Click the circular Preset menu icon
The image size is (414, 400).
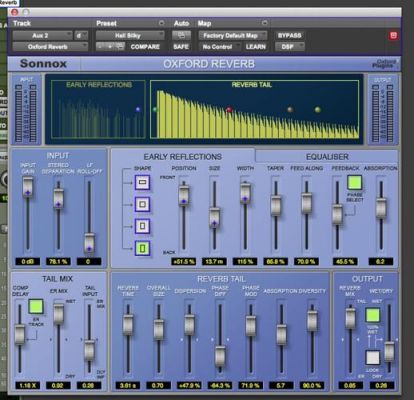click(x=162, y=23)
